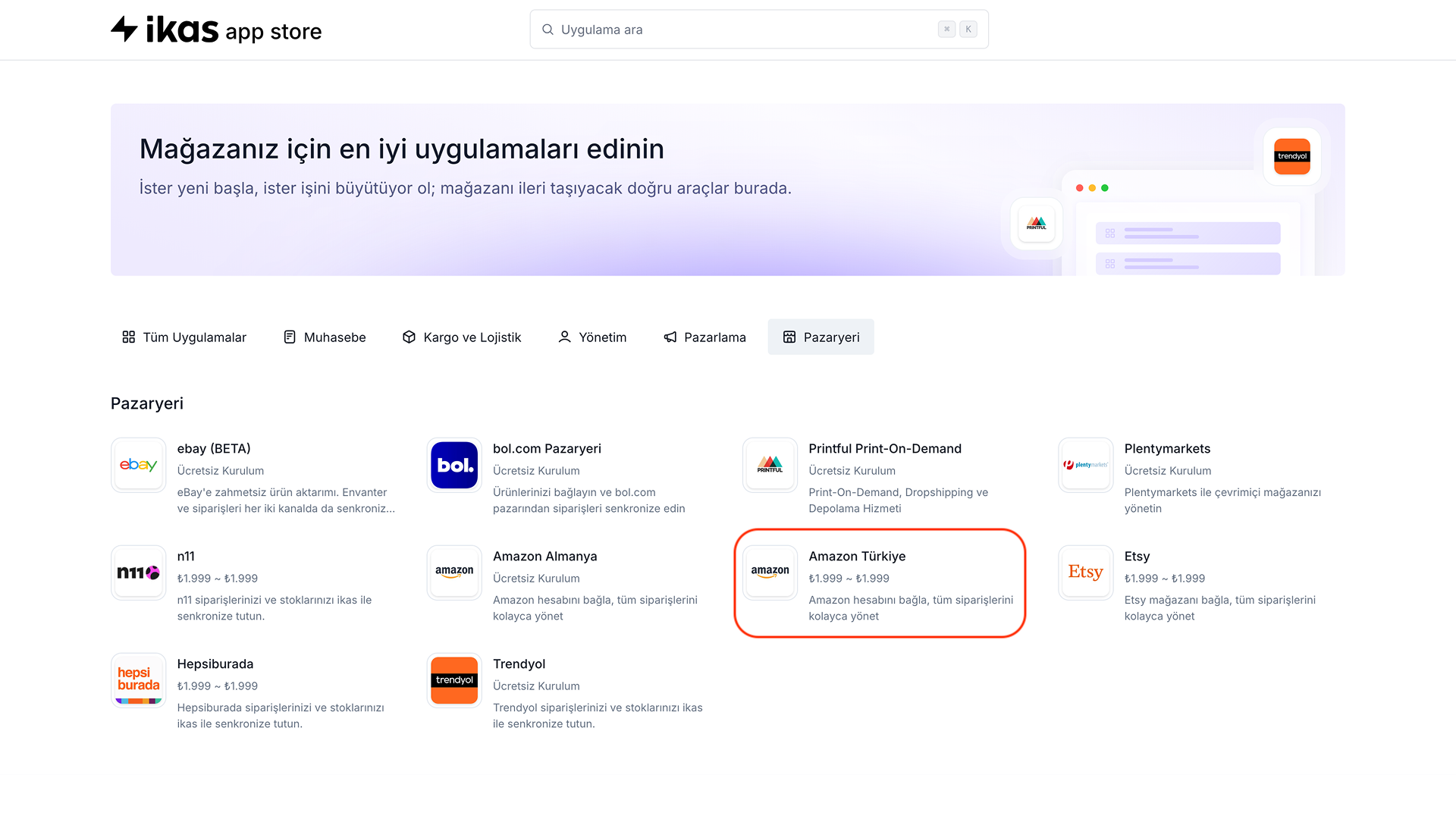
Task: Go to the Pazarlama tab
Action: point(704,337)
